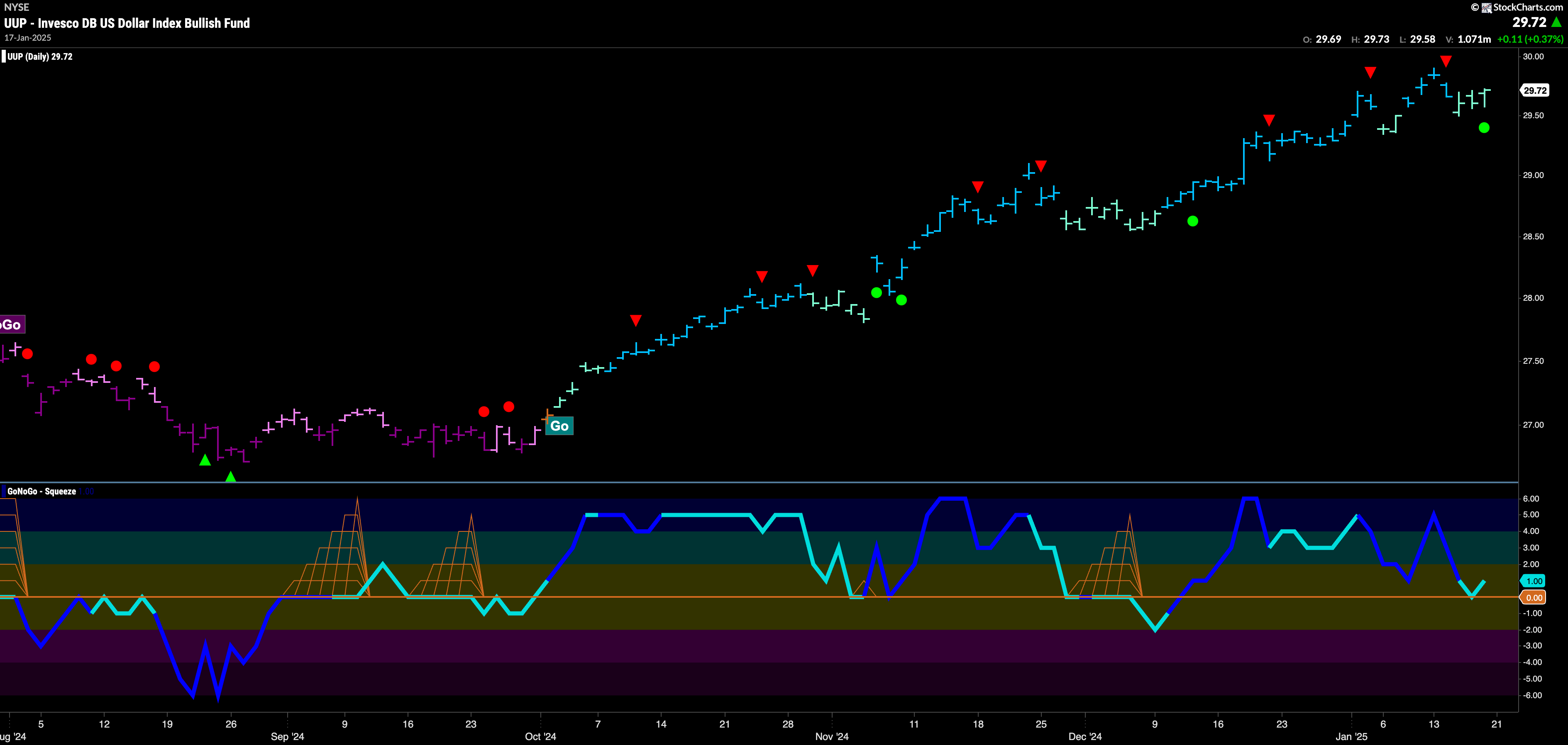1568x745 pixels.
Task: Click red circle above August 19 decline
Action: [x=155, y=366]
